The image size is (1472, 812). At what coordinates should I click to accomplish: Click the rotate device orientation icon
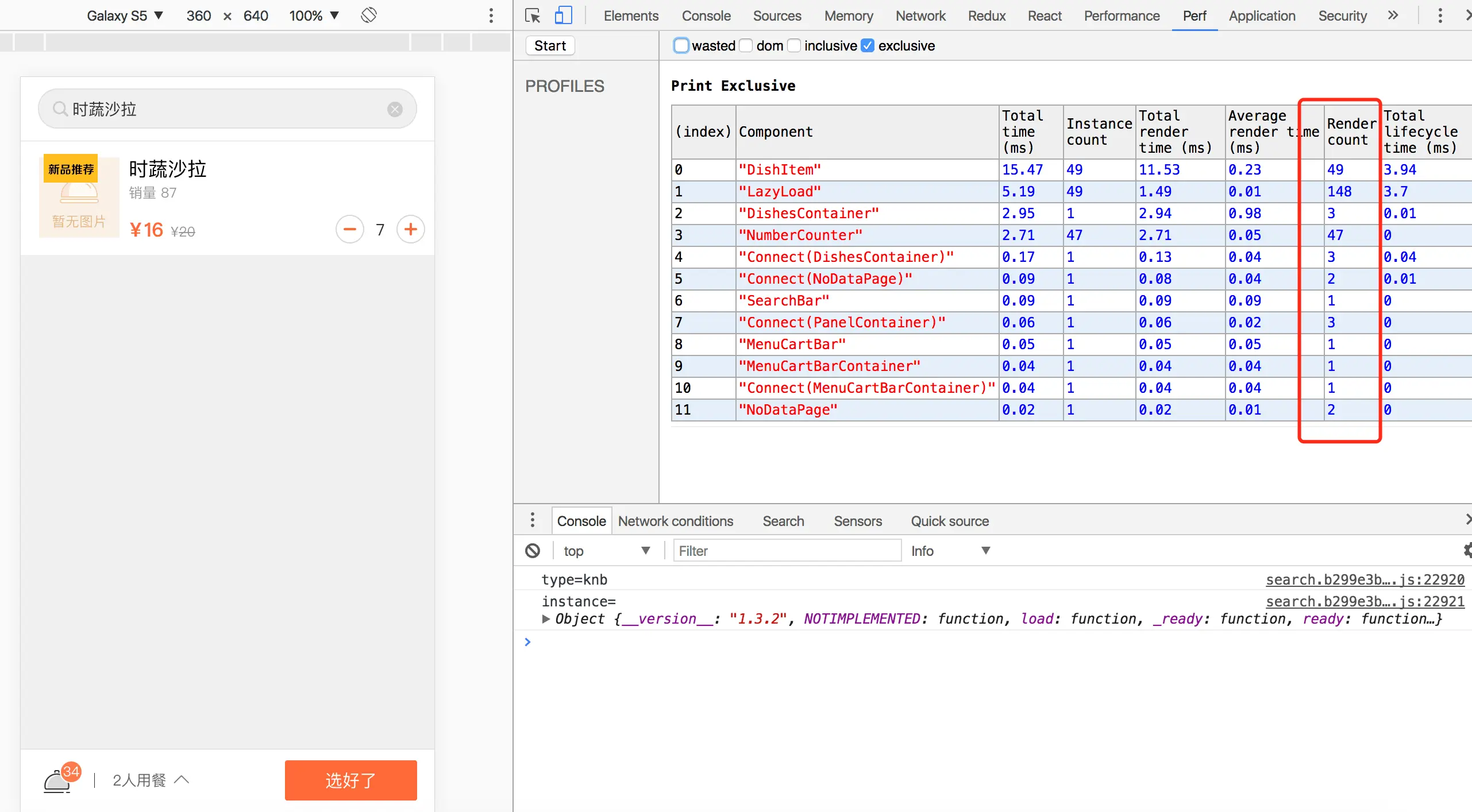[368, 15]
